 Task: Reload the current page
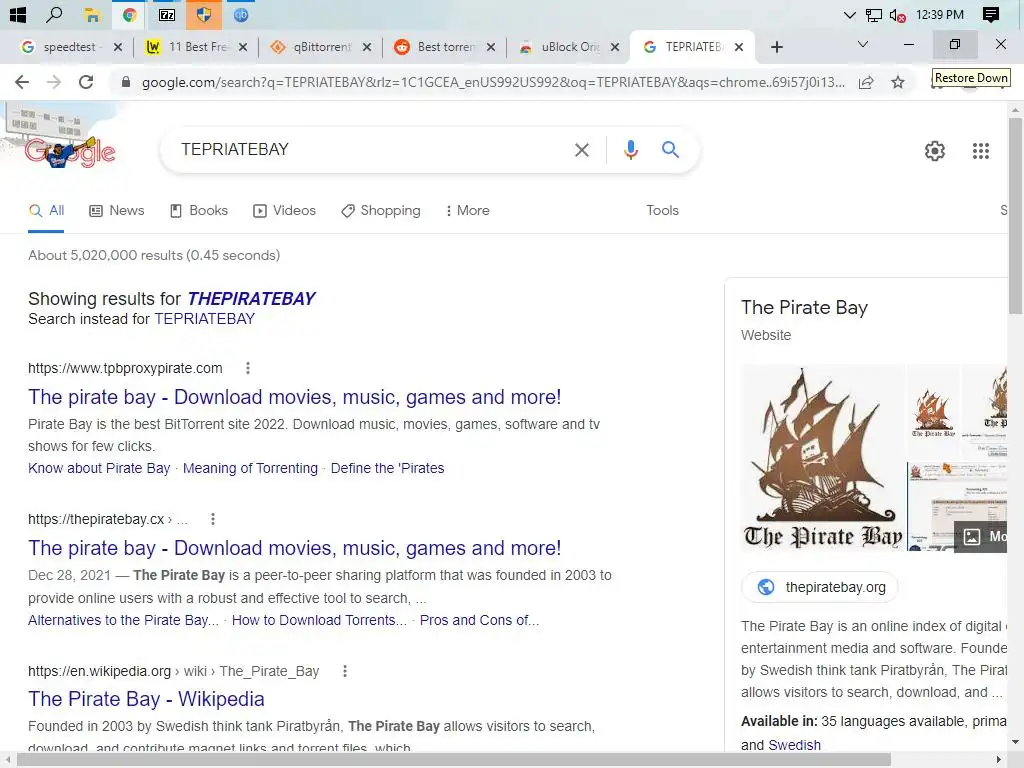(x=86, y=82)
